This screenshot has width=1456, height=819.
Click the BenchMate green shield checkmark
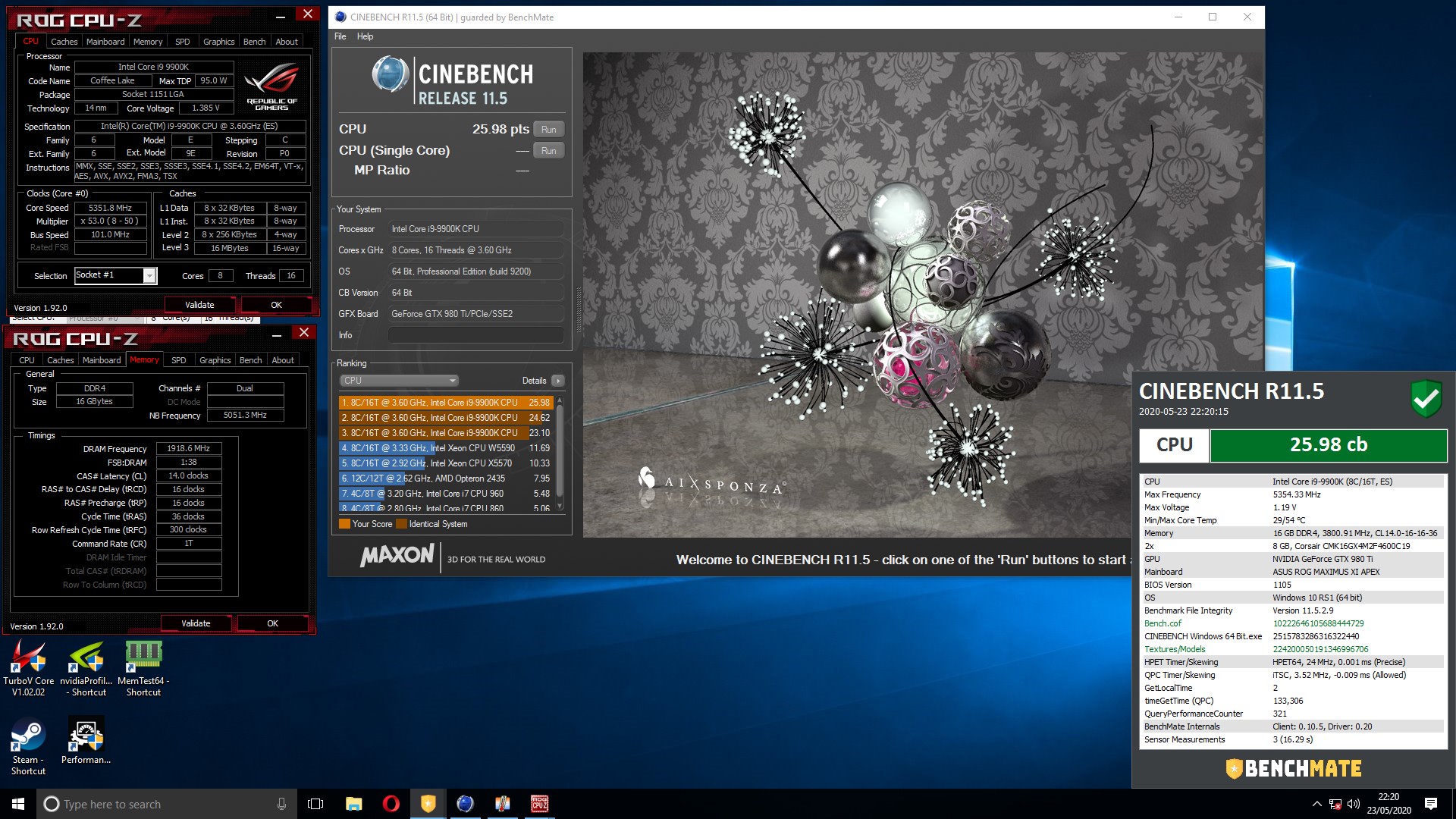[1426, 398]
